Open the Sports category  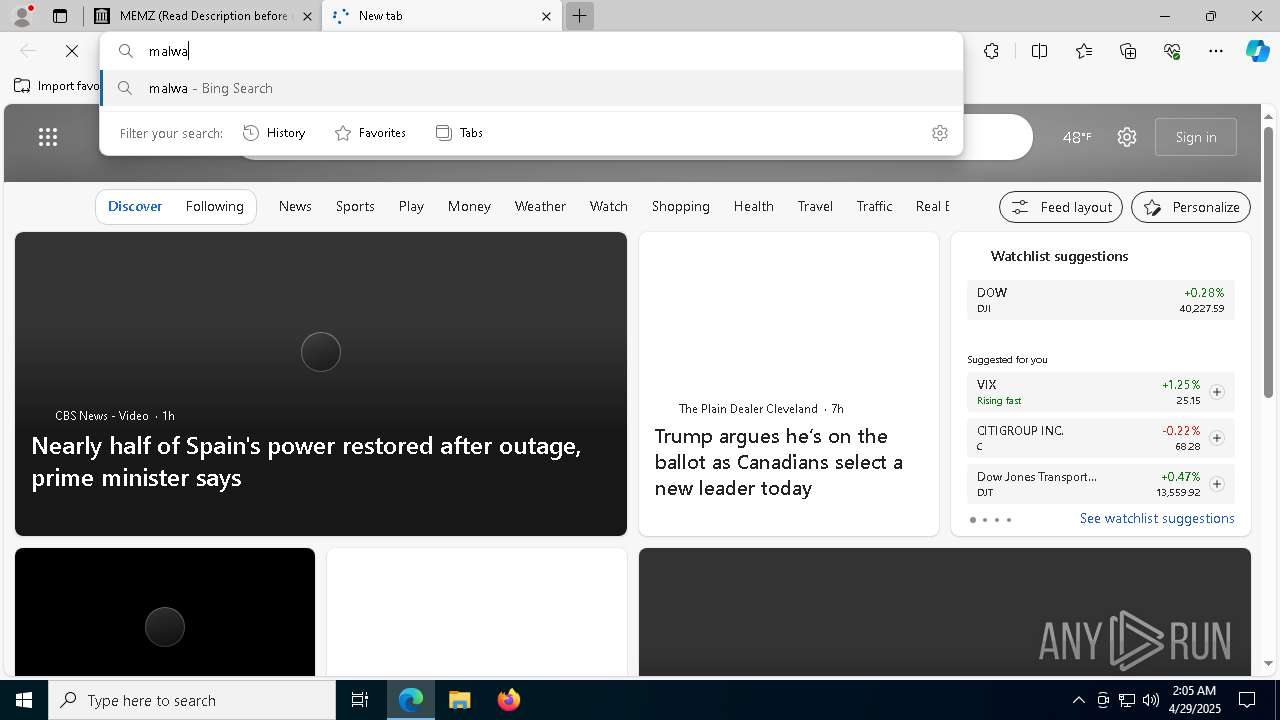click(x=355, y=206)
